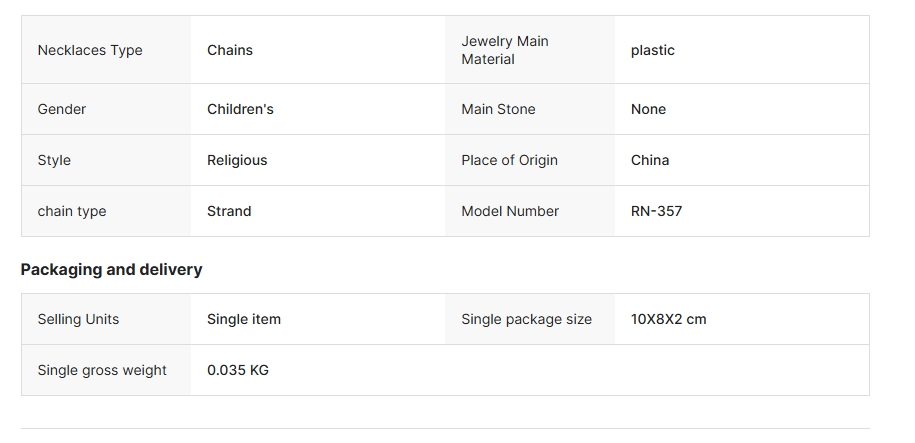Click the Jewelry Main Material label
The image size is (915, 443).
(x=505, y=50)
